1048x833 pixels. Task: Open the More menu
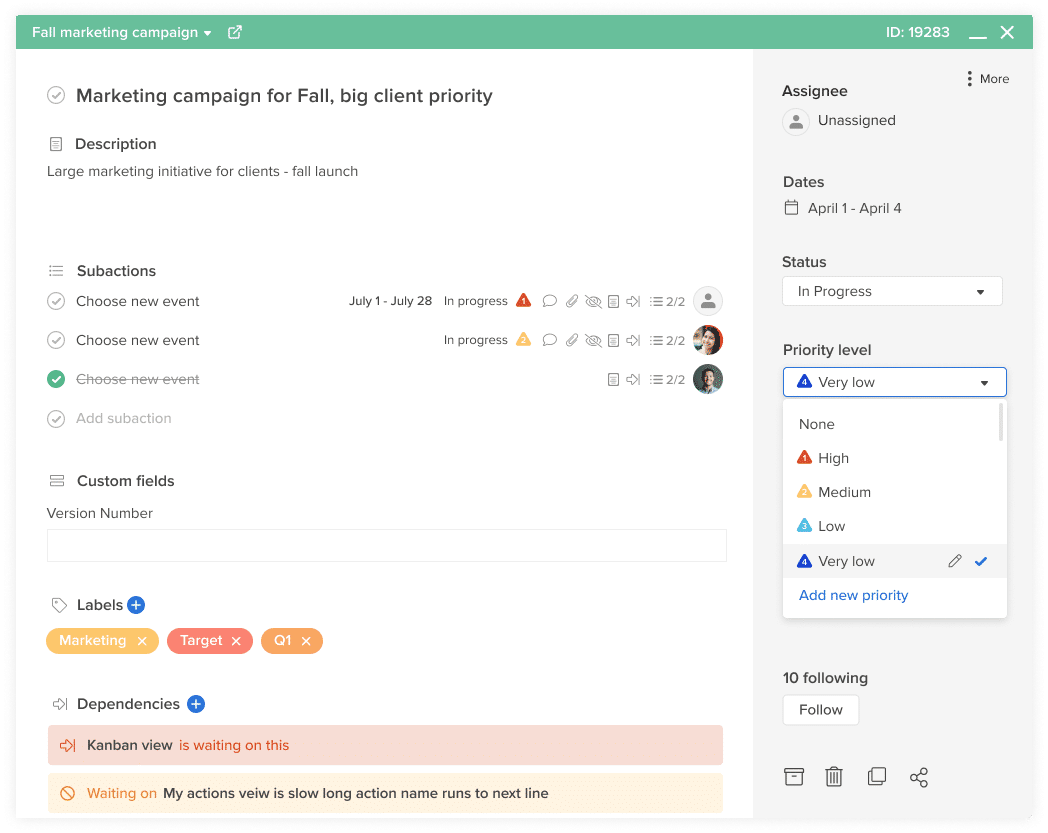tap(987, 78)
